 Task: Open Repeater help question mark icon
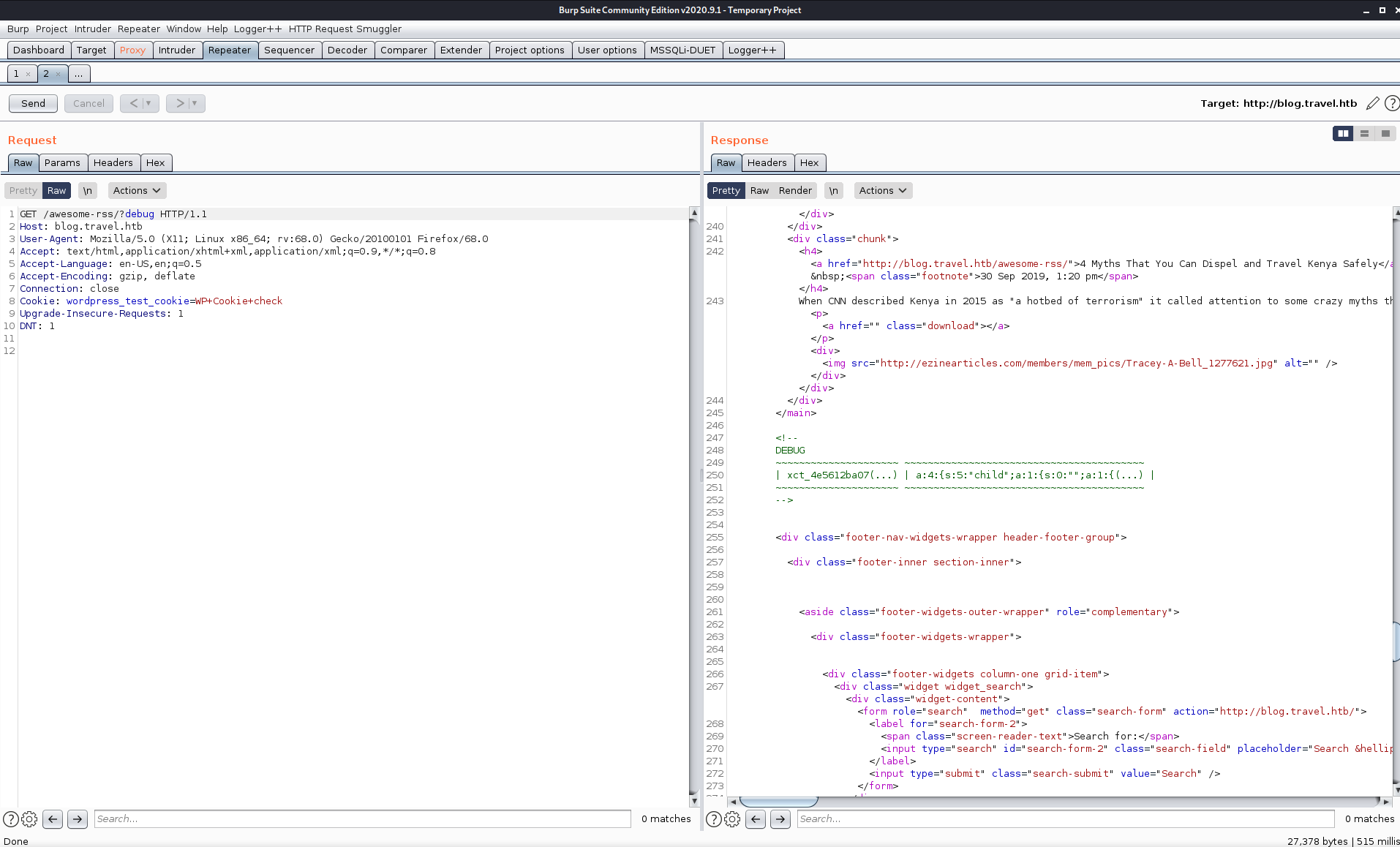coord(1392,103)
